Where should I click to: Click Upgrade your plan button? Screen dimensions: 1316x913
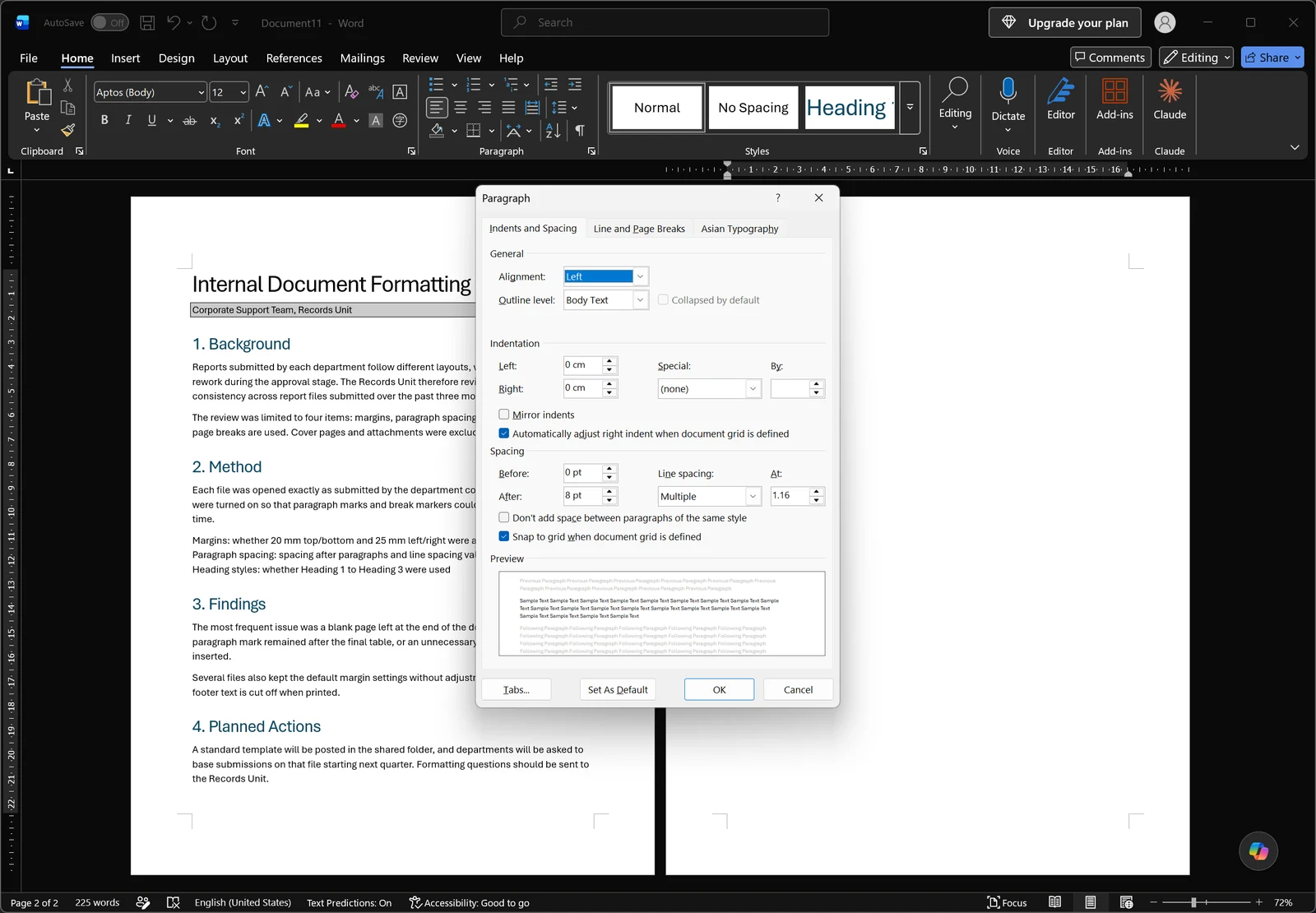point(1064,22)
